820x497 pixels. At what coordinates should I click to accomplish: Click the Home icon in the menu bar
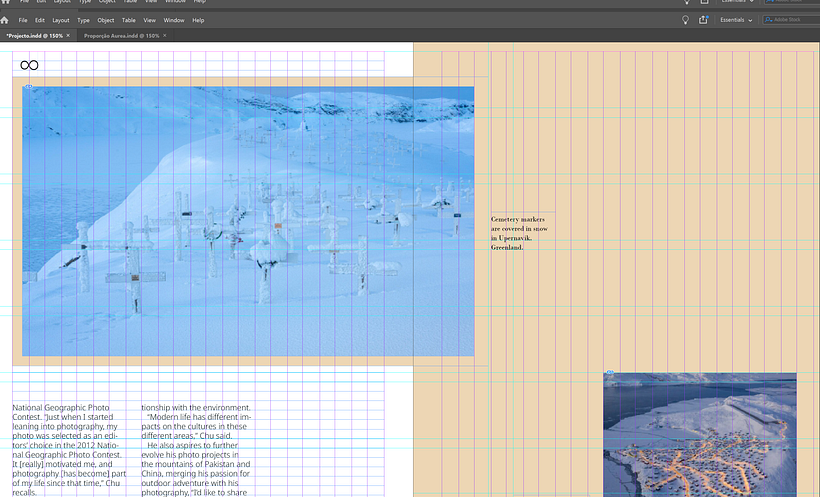tap(5, 20)
